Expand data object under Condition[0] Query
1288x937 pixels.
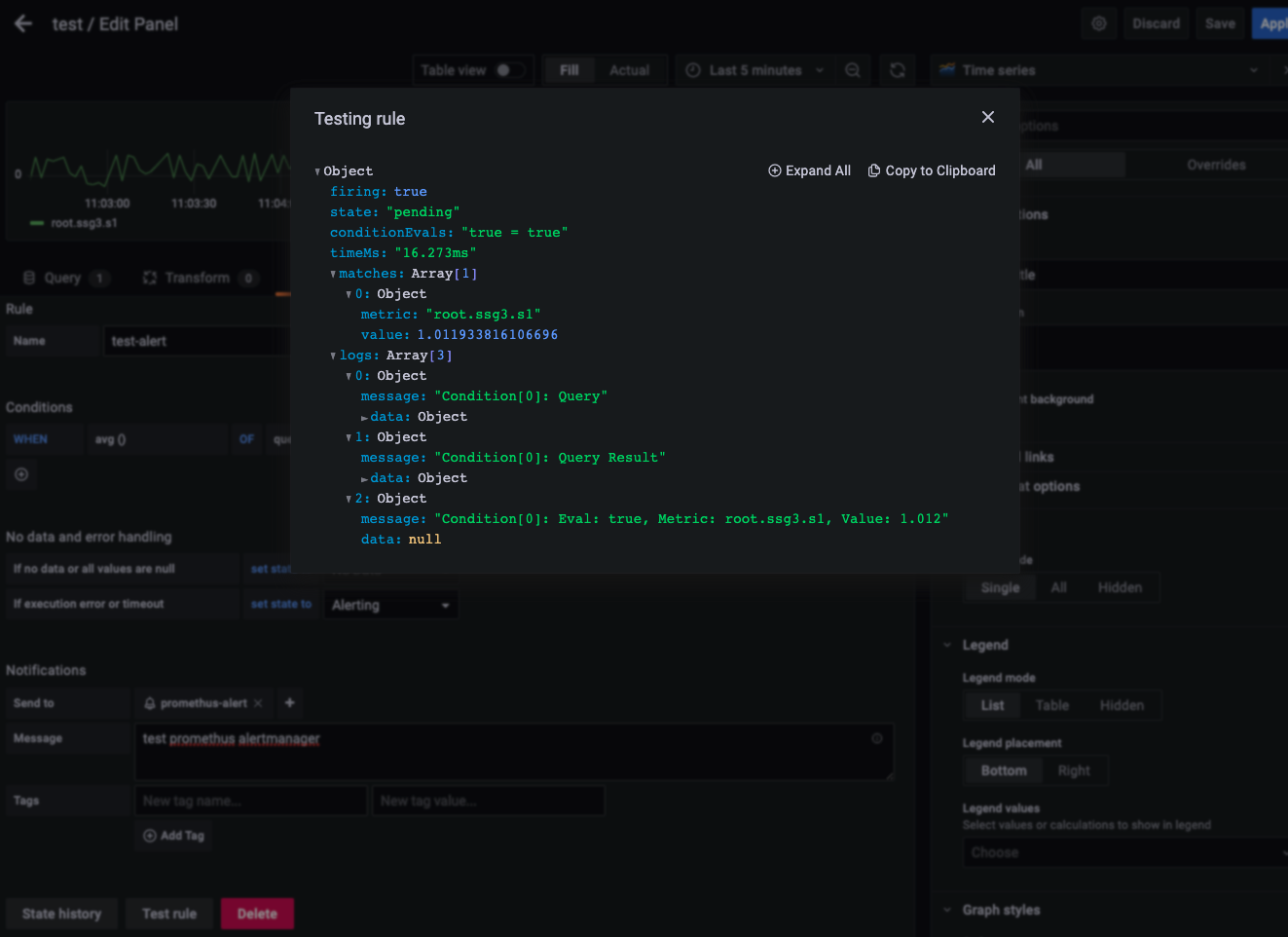pos(364,418)
